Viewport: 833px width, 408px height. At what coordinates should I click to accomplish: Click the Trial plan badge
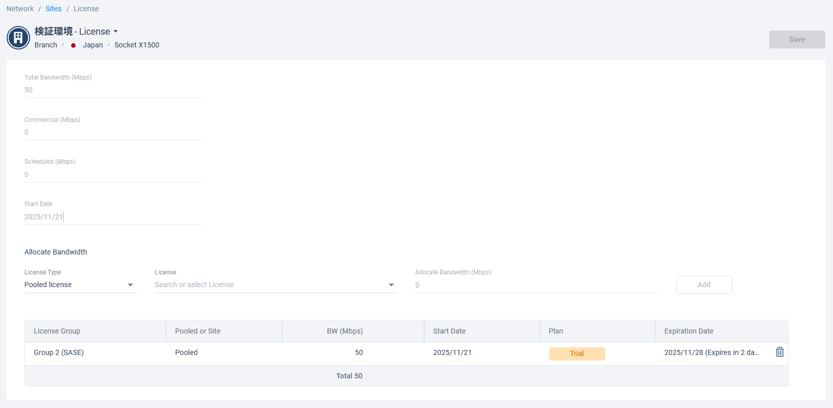point(577,353)
